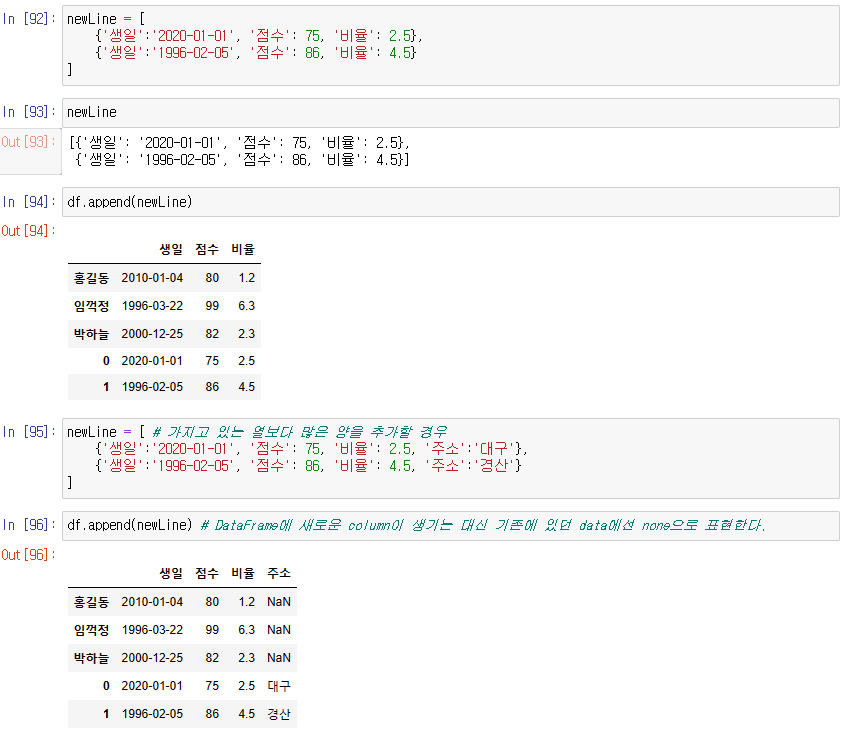This screenshot has width=845, height=734.
Task: Click 홍길동 row index in Out [96] table
Action: (x=92, y=602)
